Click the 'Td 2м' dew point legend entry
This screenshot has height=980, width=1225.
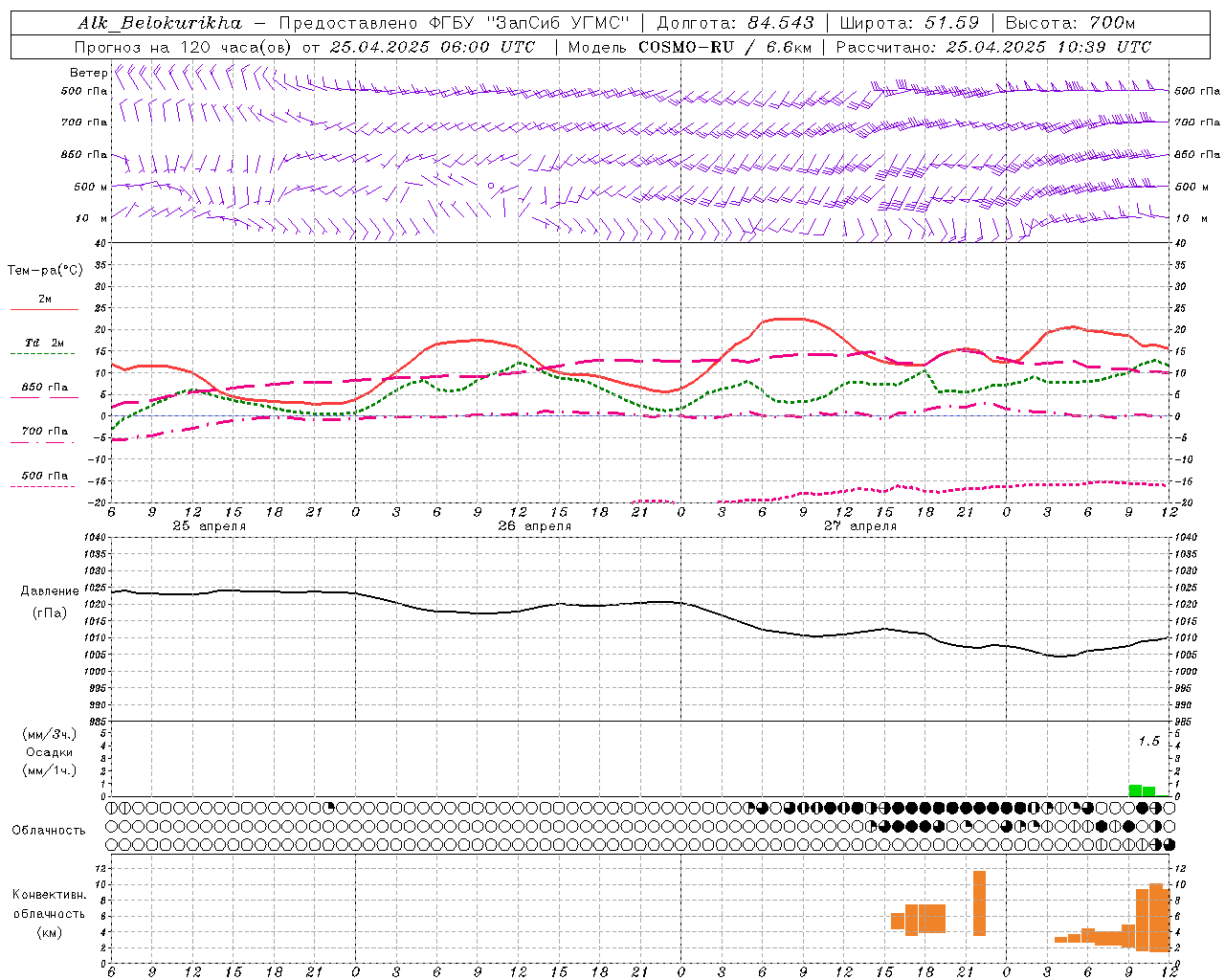(x=45, y=343)
